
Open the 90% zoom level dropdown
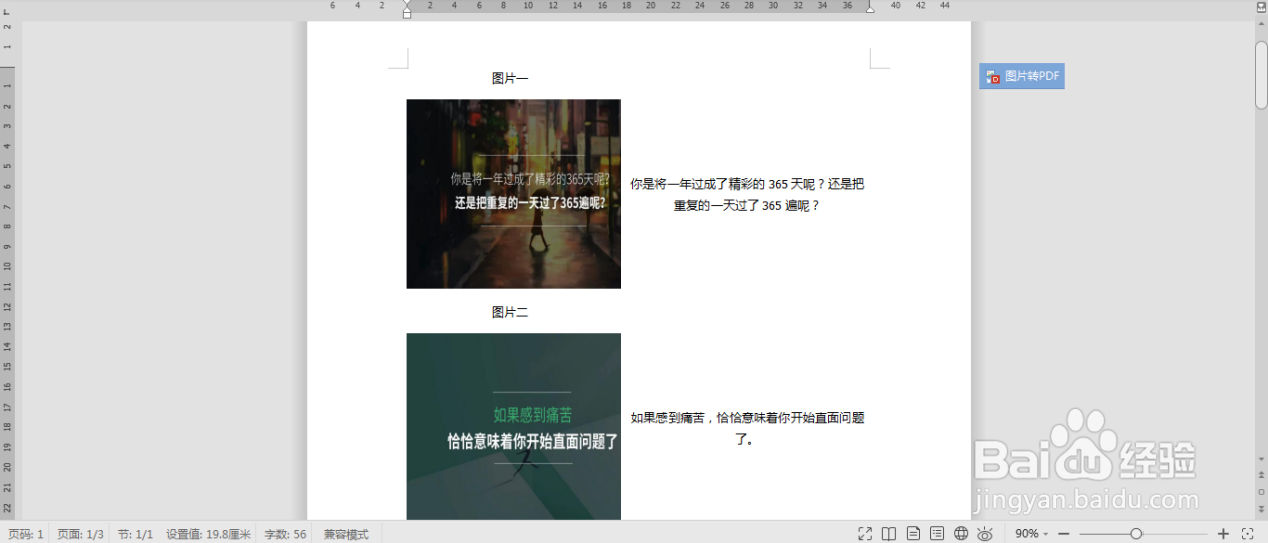pyautogui.click(x=1031, y=534)
